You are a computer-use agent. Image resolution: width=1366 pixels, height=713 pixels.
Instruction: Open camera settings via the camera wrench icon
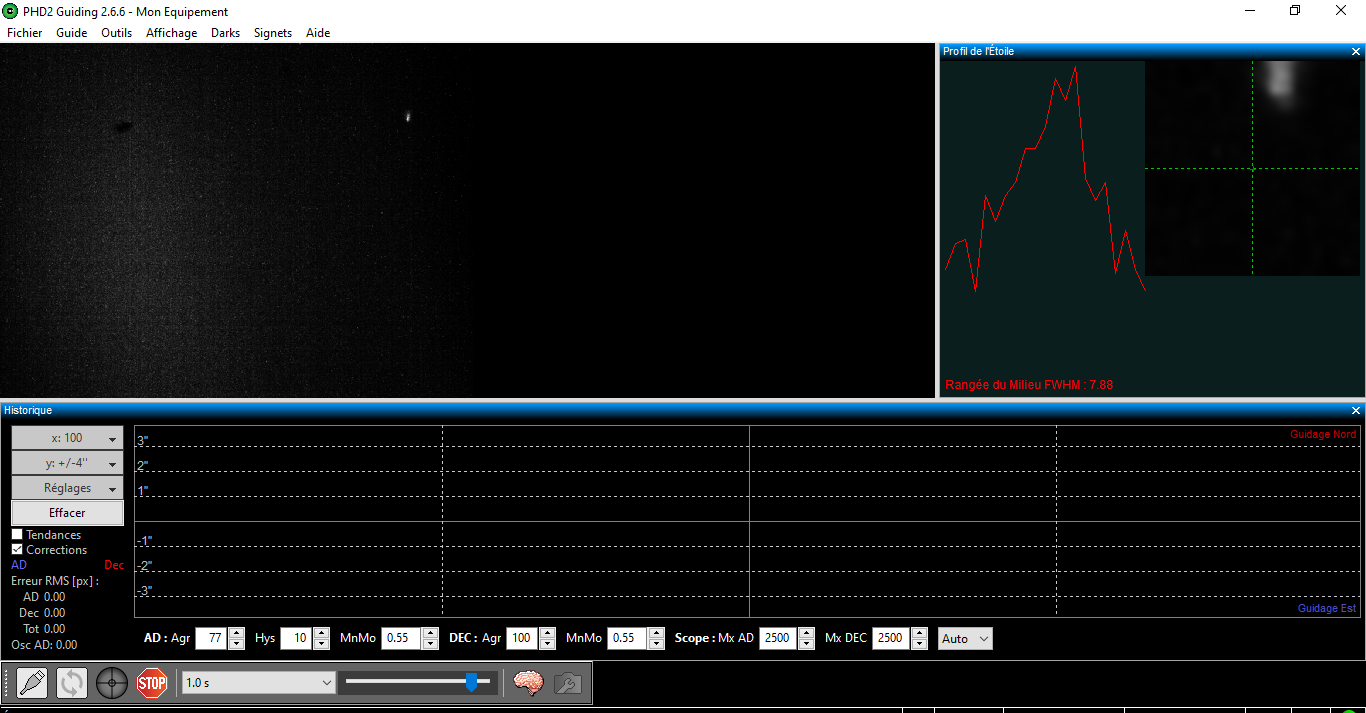[x=568, y=683]
